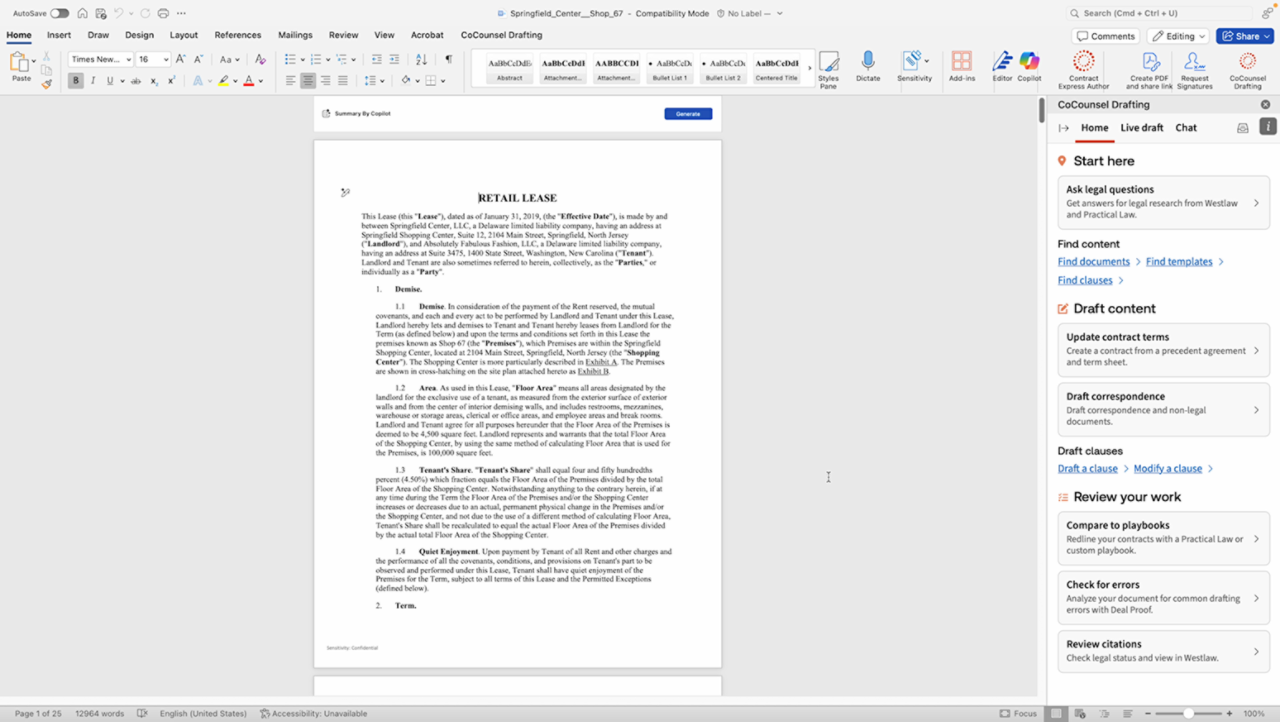The image size is (1280, 722).
Task: Toggle show paragraph marks
Action: coord(448,60)
